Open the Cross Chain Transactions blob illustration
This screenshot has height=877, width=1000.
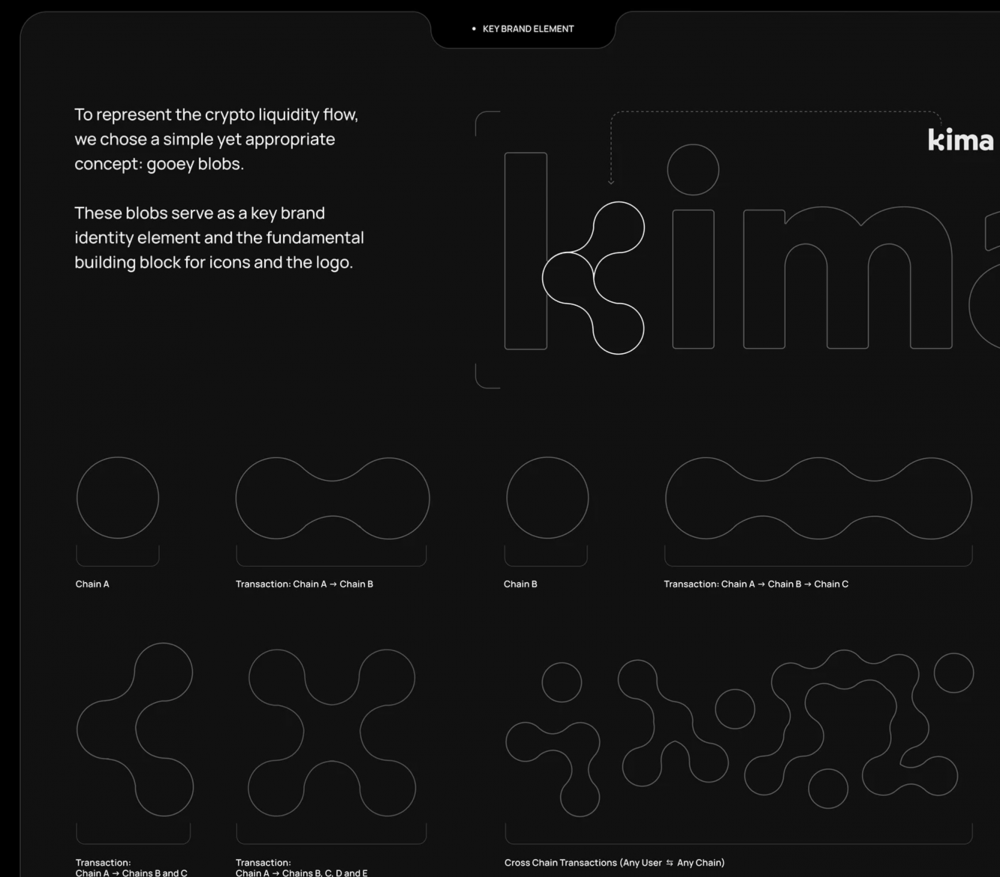pyautogui.click(x=738, y=729)
